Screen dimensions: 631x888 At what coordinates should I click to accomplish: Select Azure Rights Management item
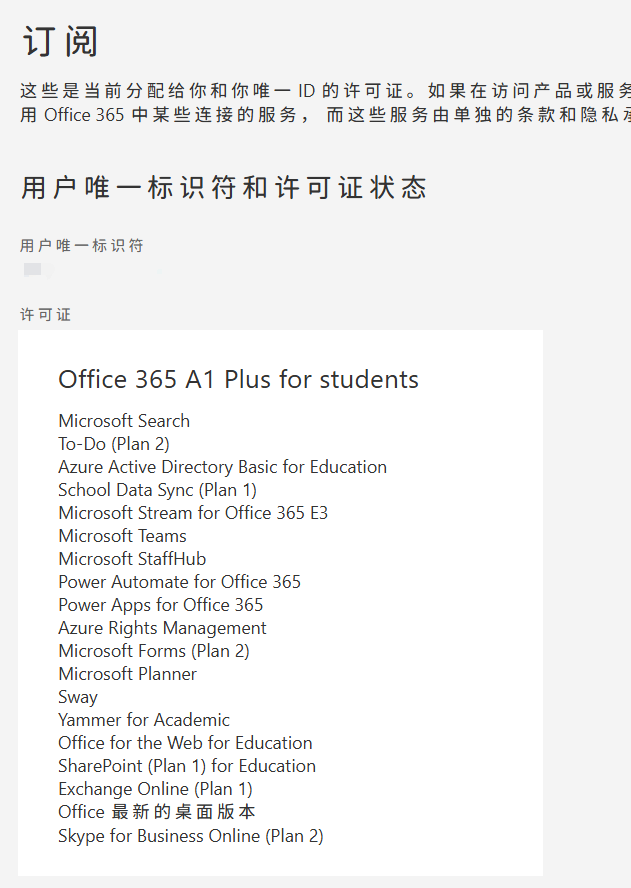(162, 628)
